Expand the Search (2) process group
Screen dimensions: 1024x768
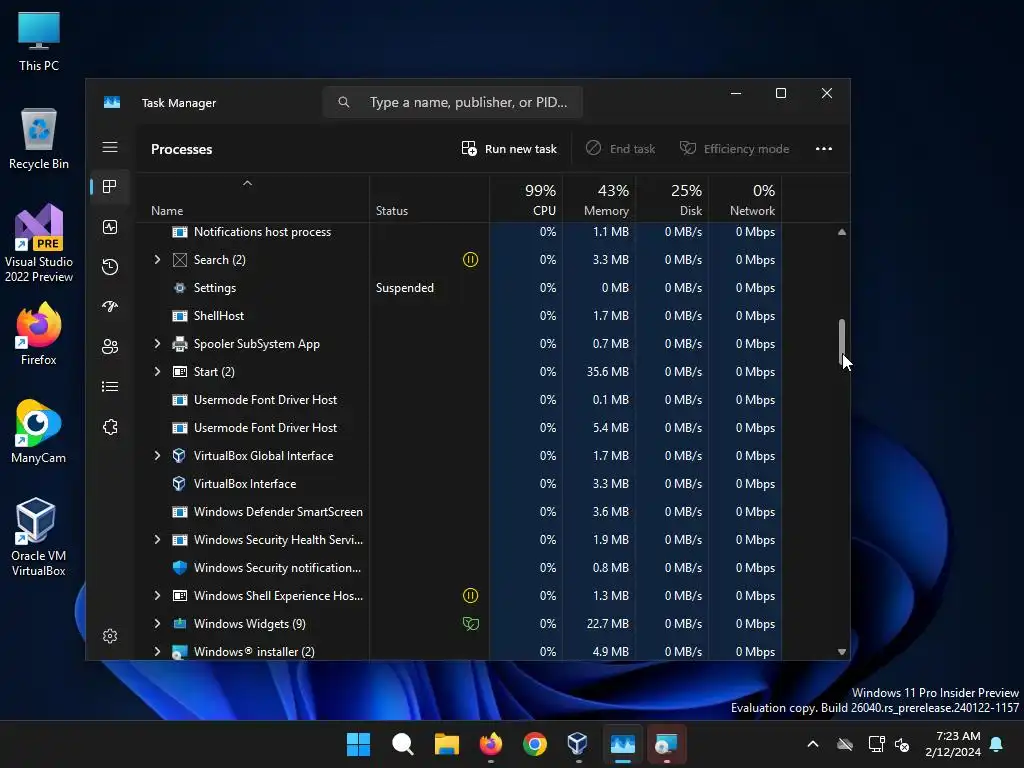[157, 260]
